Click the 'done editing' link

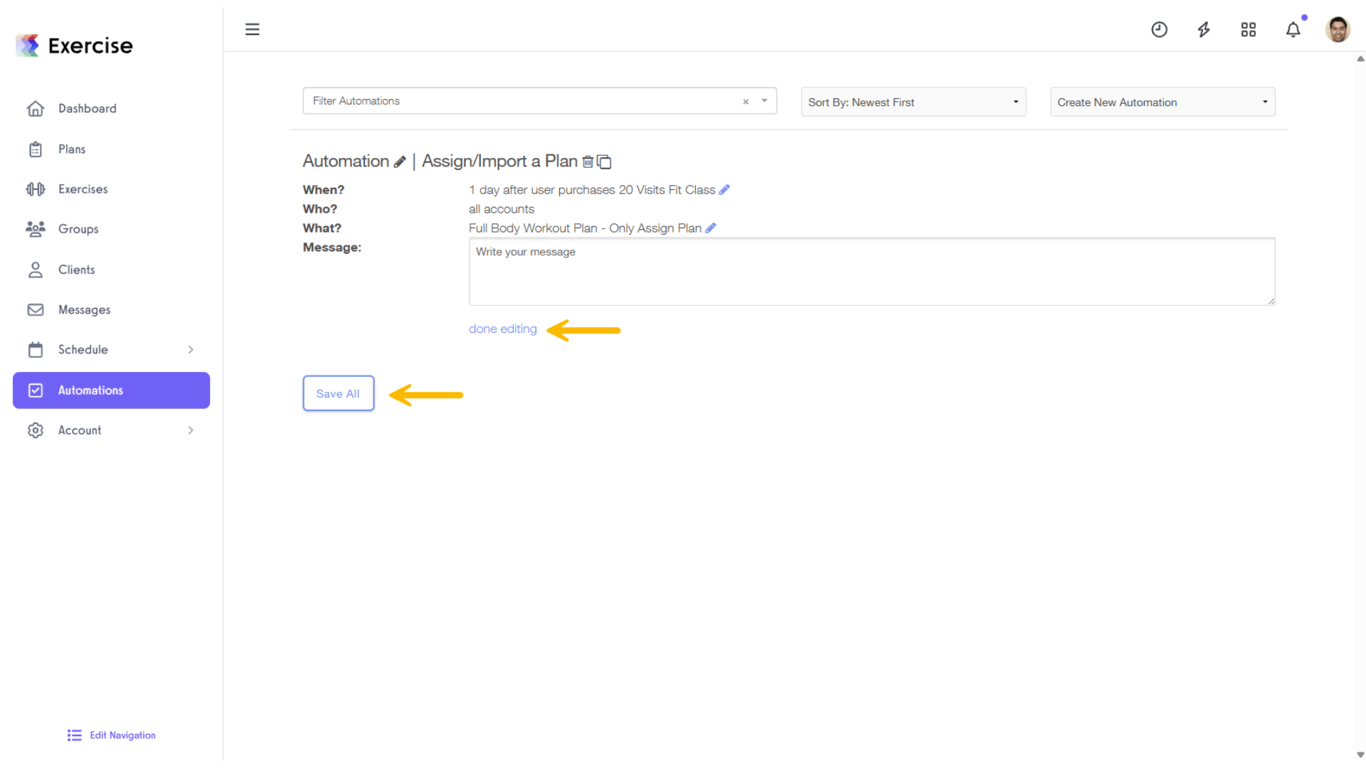(x=502, y=328)
